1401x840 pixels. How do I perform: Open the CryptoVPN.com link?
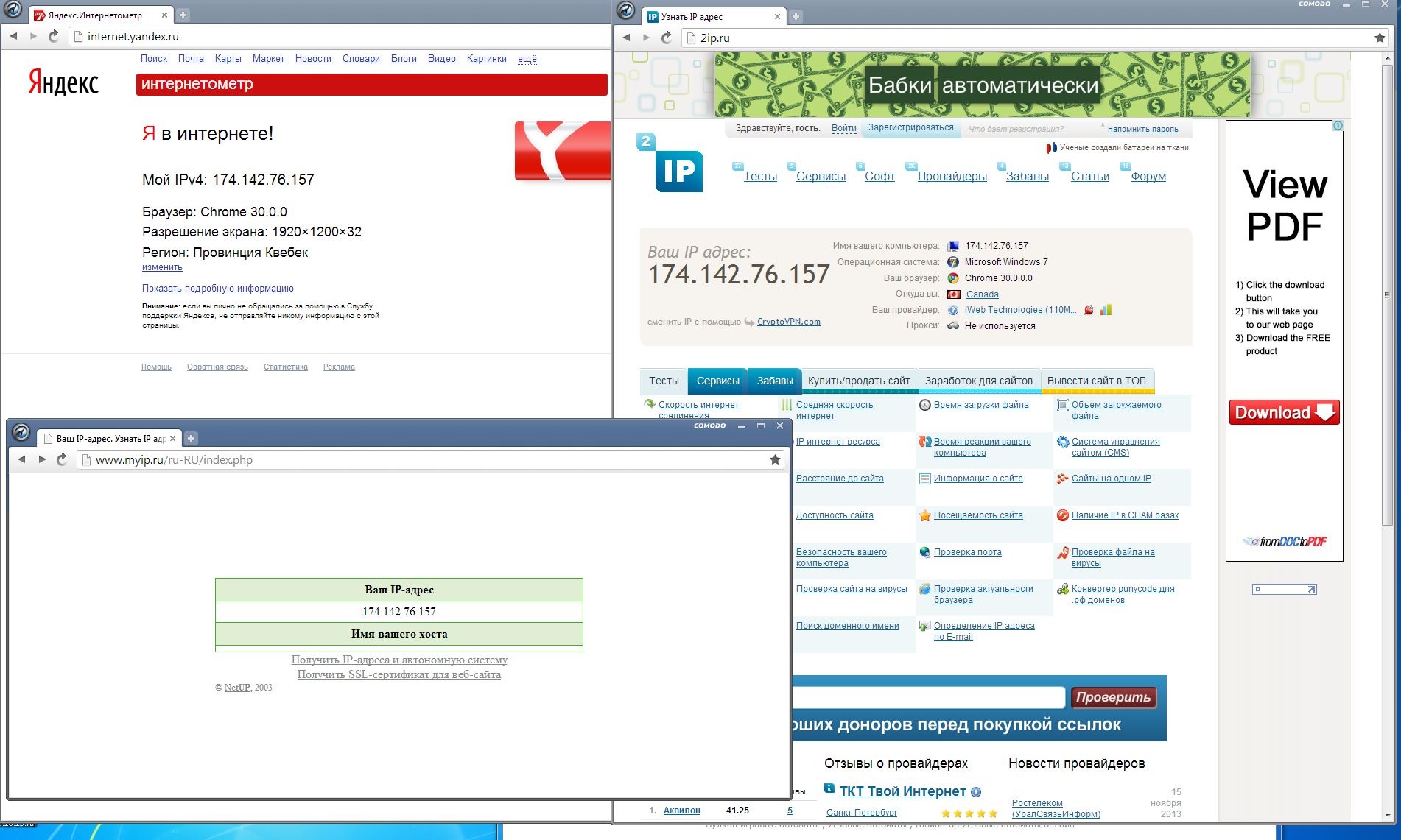789,322
